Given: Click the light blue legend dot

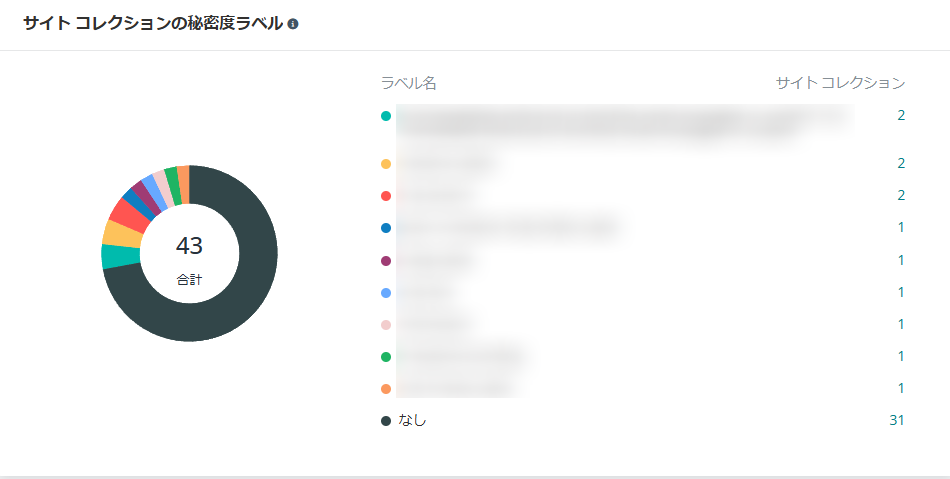Looking at the screenshot, I should (386, 293).
